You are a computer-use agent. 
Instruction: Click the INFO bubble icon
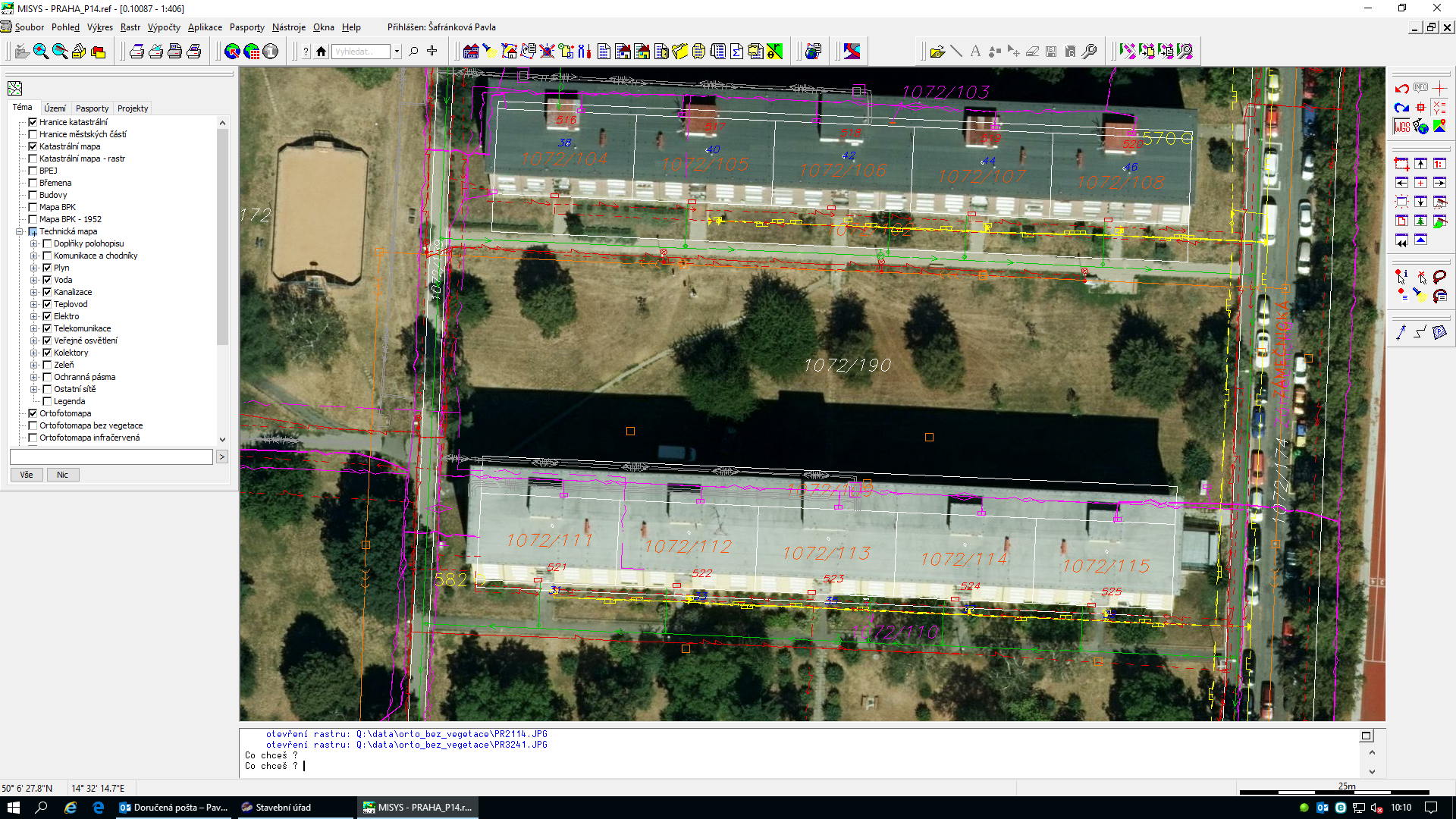point(1420,88)
